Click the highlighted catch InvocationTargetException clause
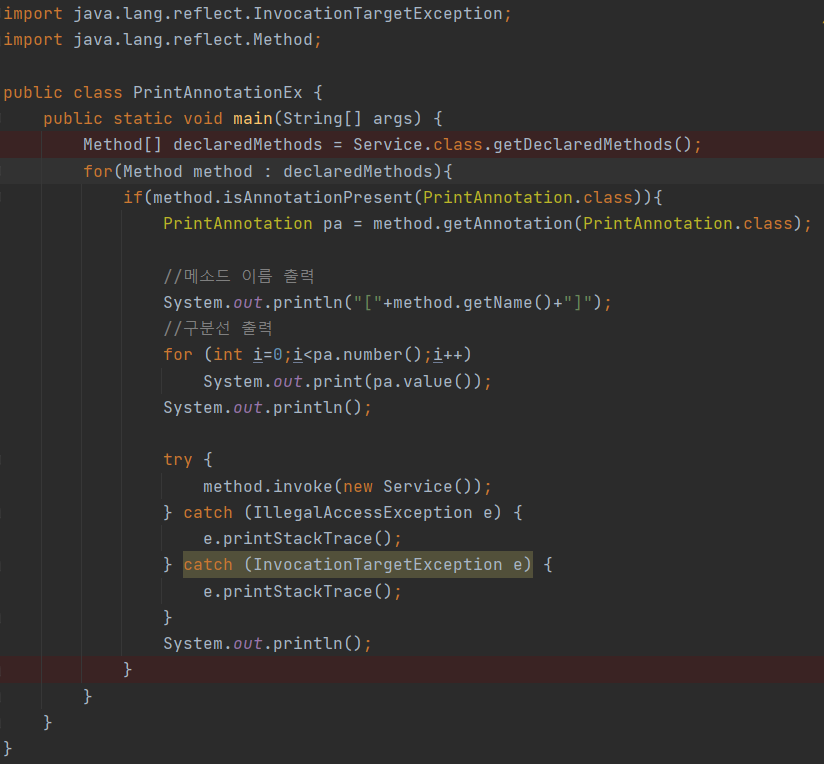Image resolution: width=824 pixels, height=764 pixels. pos(357,565)
